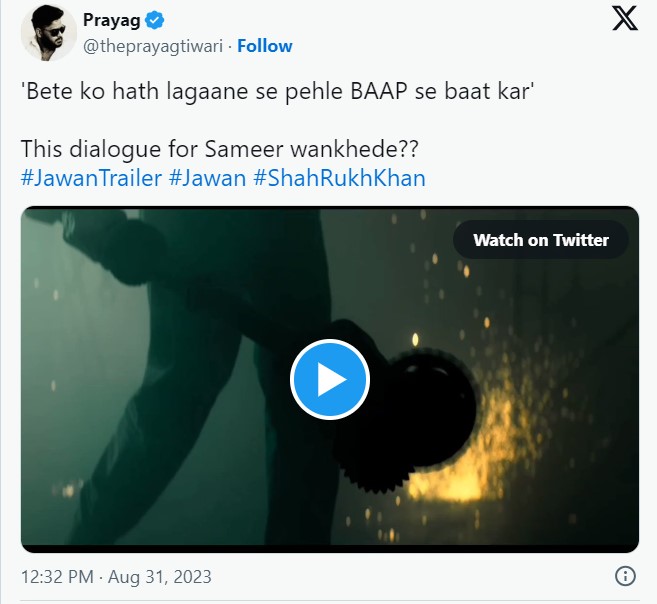The height and width of the screenshot is (604, 657).
Task: Open the #JawanTrailer hashtag
Action: [x=88, y=178]
